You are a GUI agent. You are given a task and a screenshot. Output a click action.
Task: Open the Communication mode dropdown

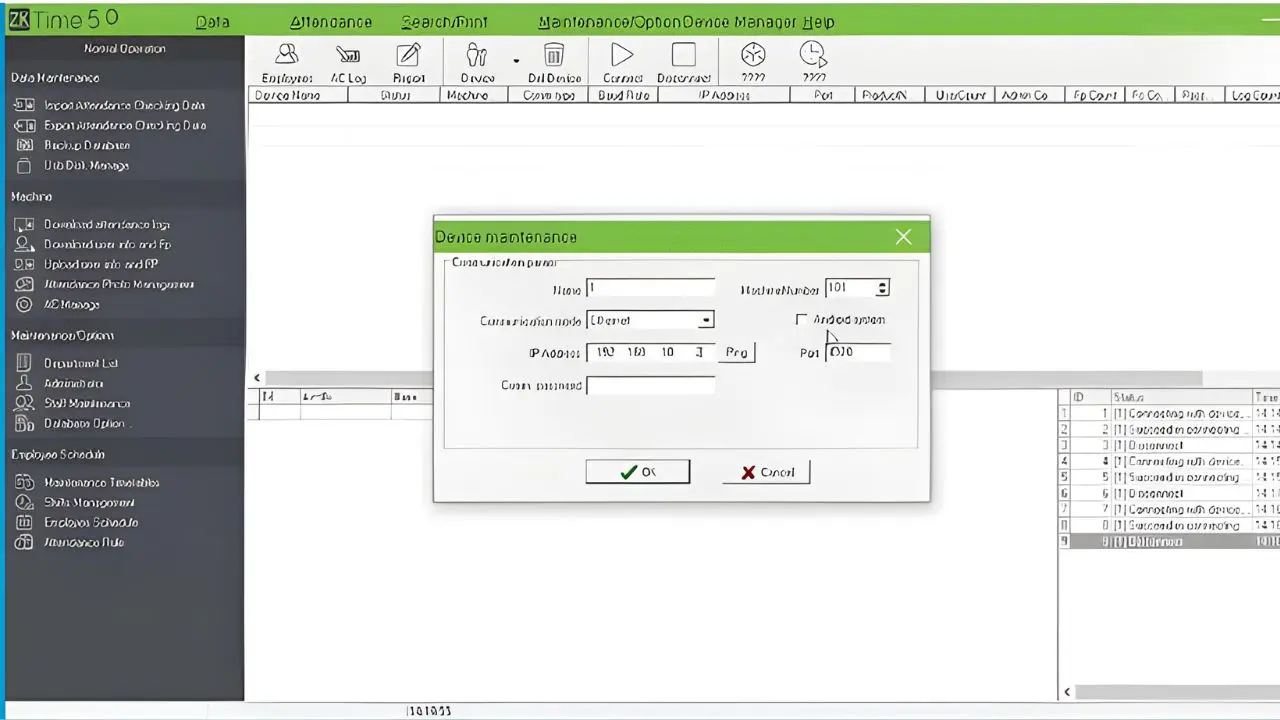tap(705, 320)
